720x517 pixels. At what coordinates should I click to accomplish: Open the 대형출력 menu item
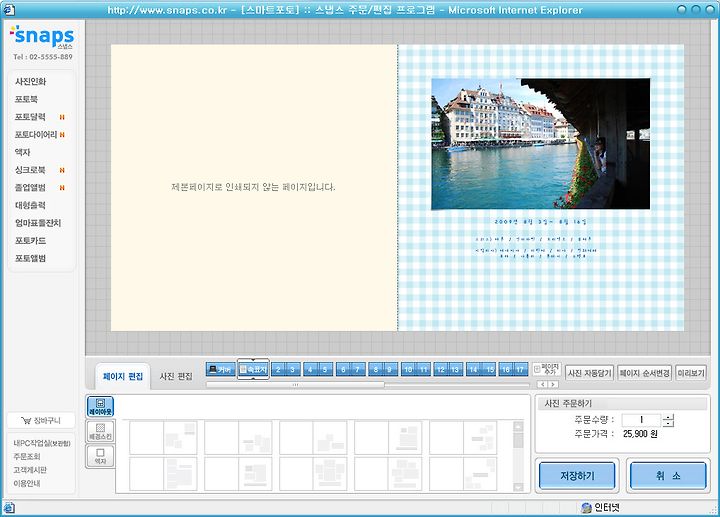30,205
